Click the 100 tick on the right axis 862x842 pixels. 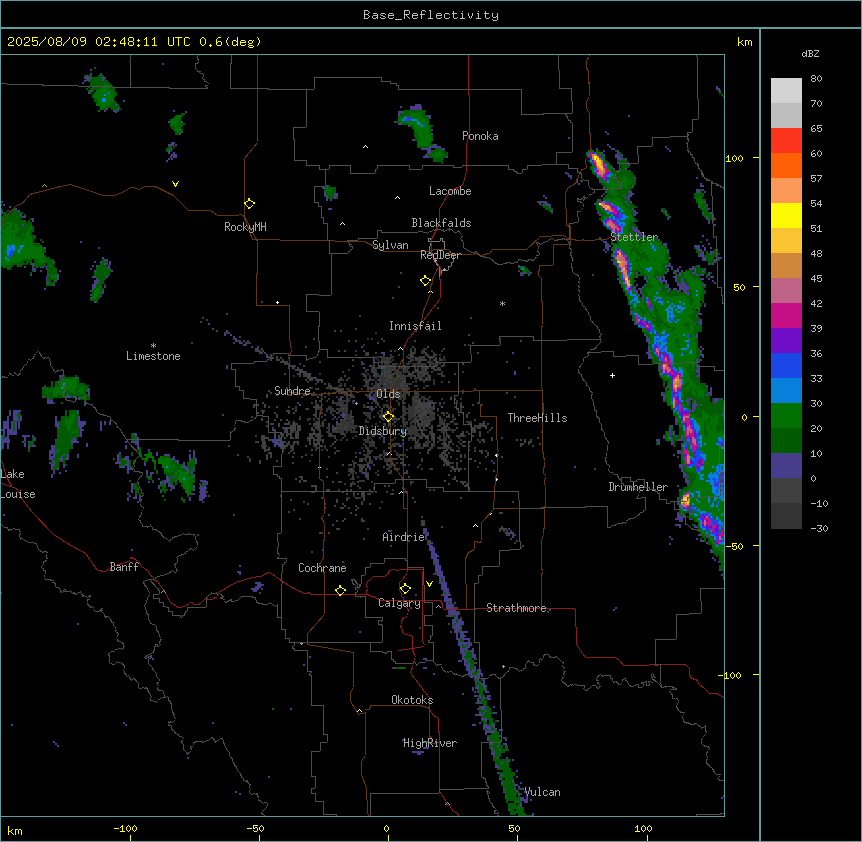[x=734, y=158]
